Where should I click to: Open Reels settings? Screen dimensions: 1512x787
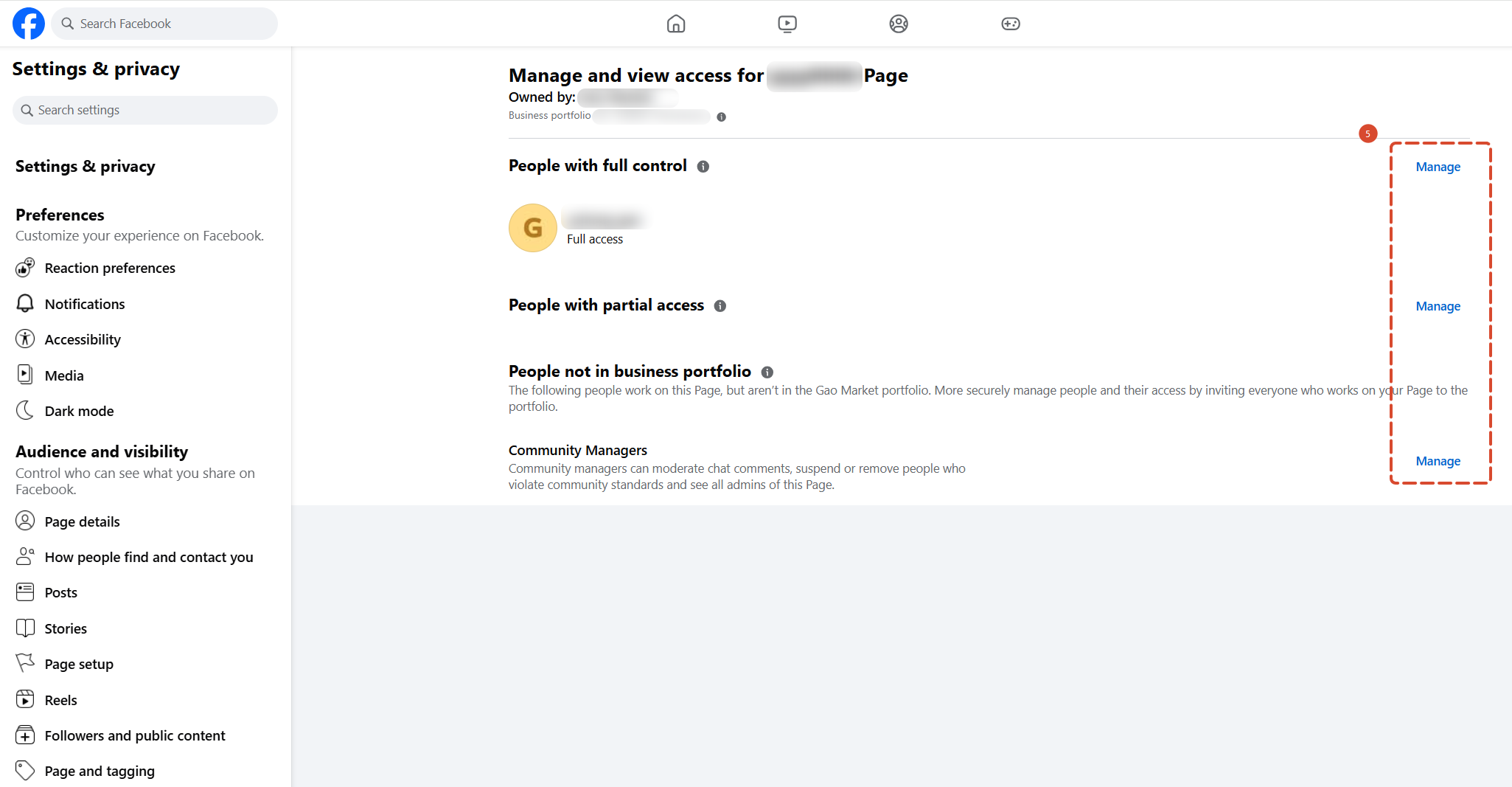(x=60, y=701)
